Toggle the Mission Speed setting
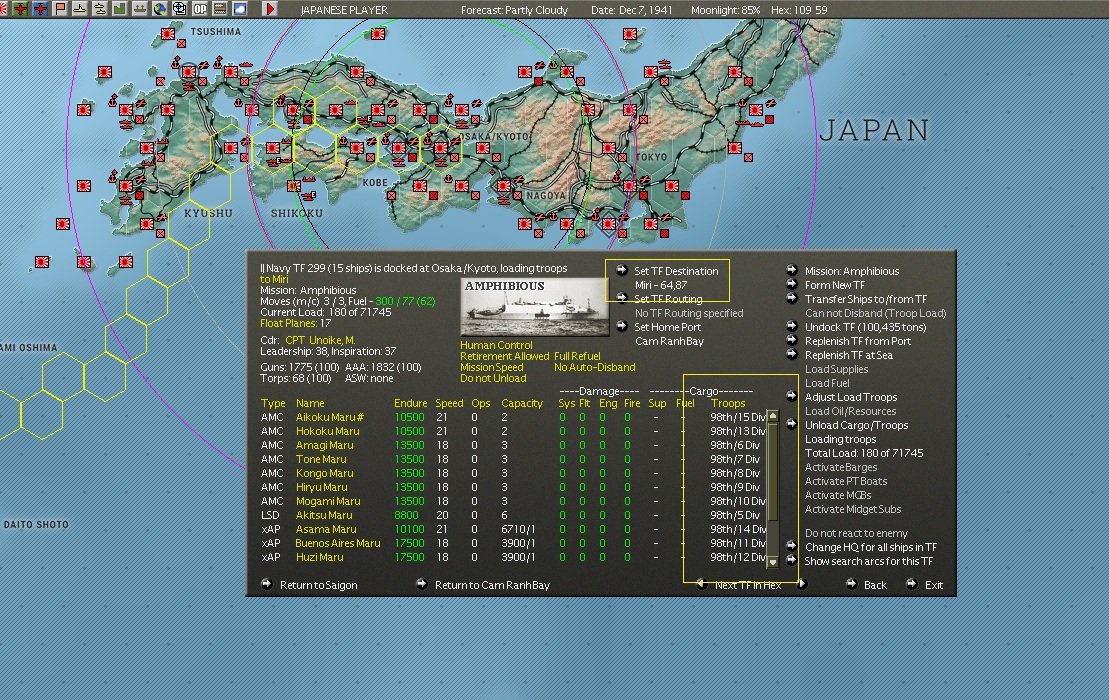 [492, 367]
